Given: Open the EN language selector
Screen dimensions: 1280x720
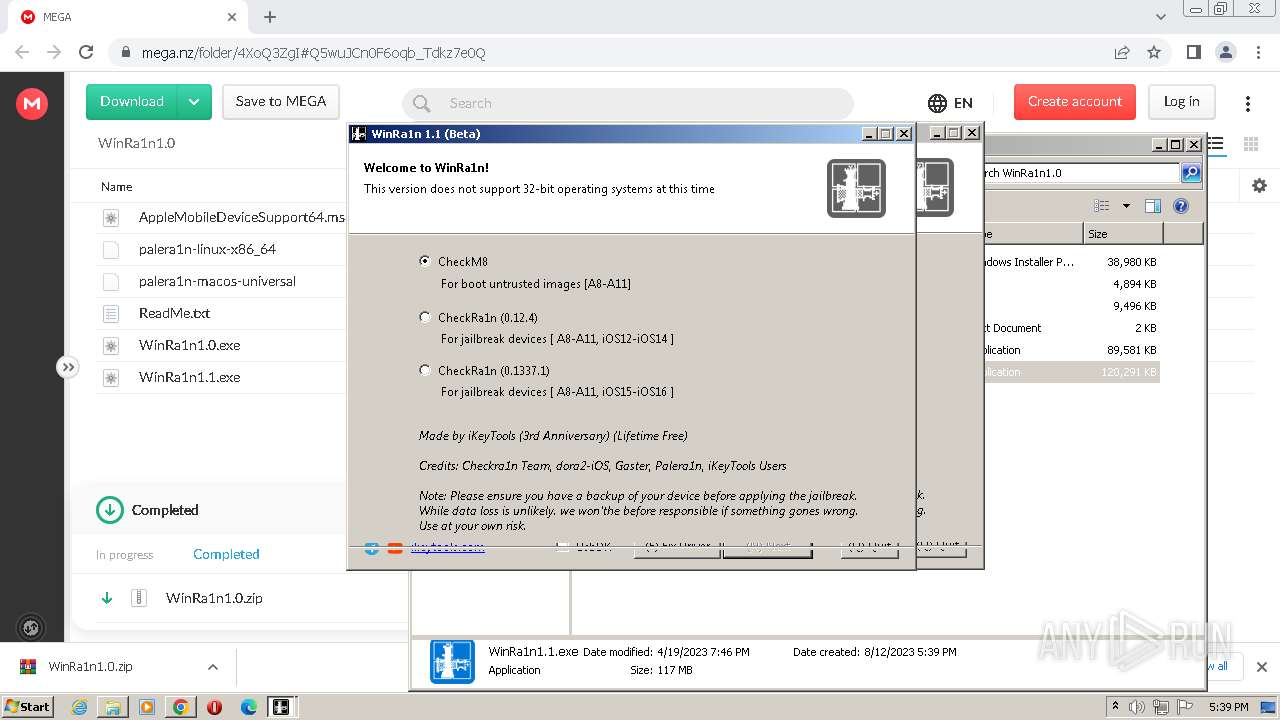Looking at the screenshot, I should (x=950, y=103).
